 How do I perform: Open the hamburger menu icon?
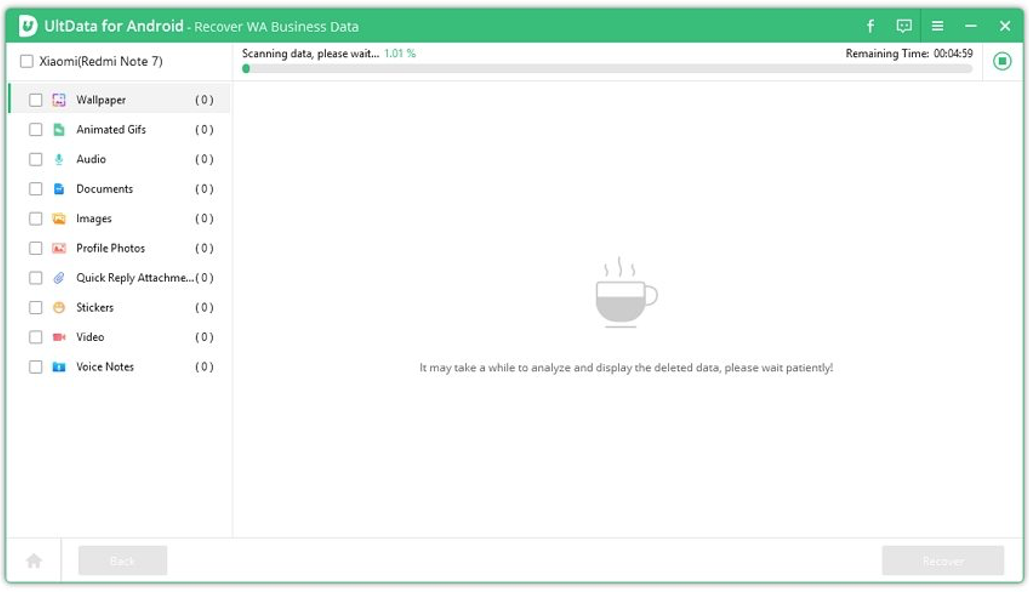coord(937,26)
